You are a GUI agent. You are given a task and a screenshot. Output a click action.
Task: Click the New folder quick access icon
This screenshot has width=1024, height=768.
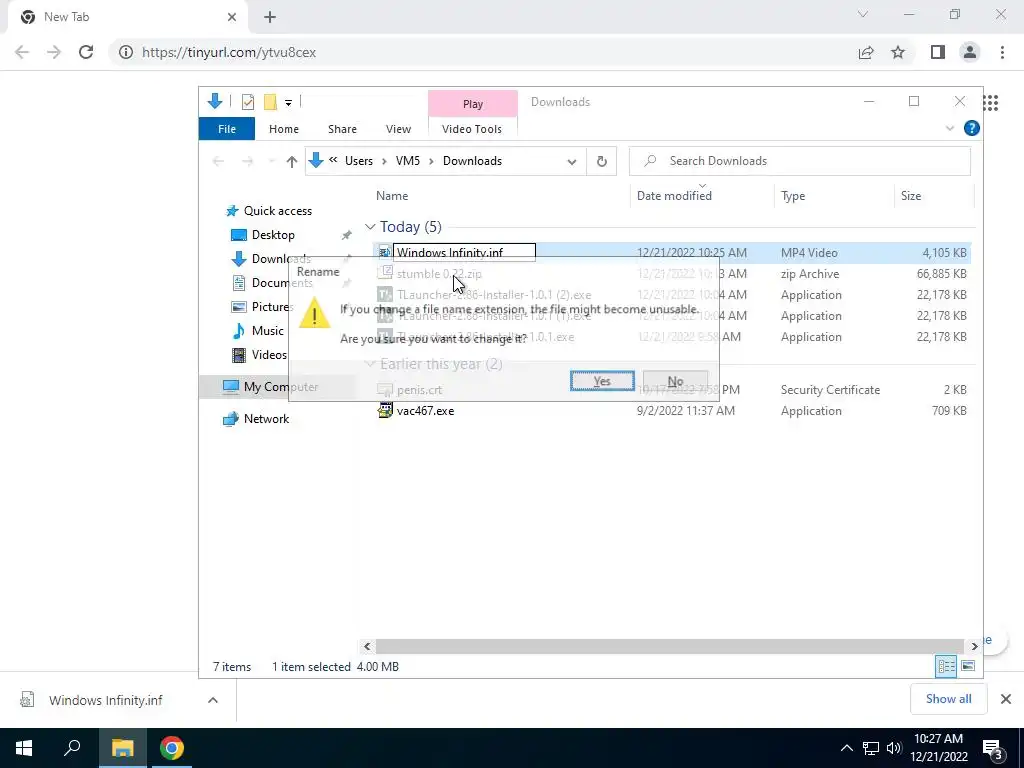coord(270,102)
